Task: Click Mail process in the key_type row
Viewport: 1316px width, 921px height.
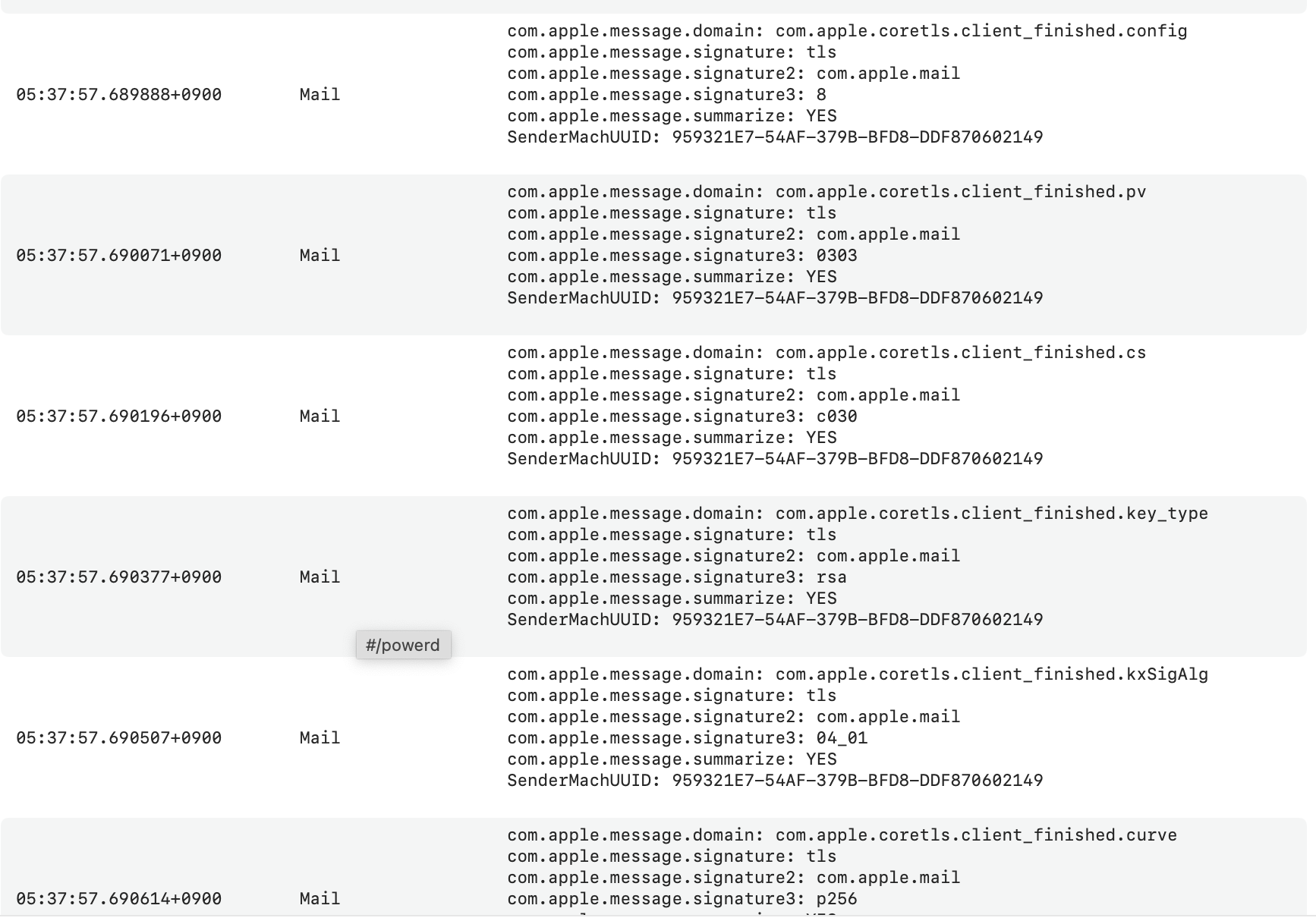Action: pyautogui.click(x=320, y=577)
